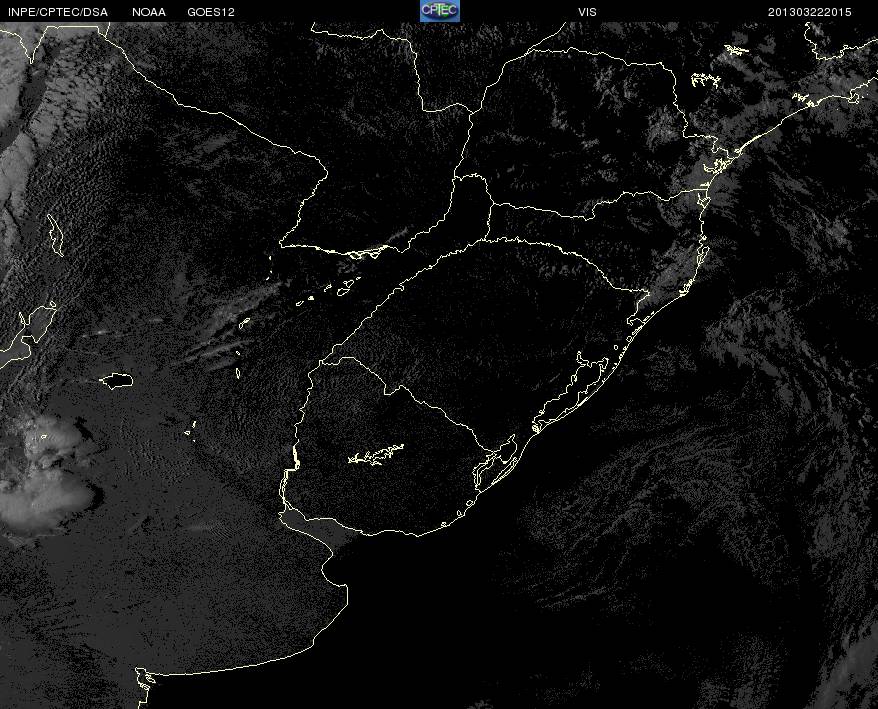
Task: Click the NOAA label in header
Action: point(148,12)
